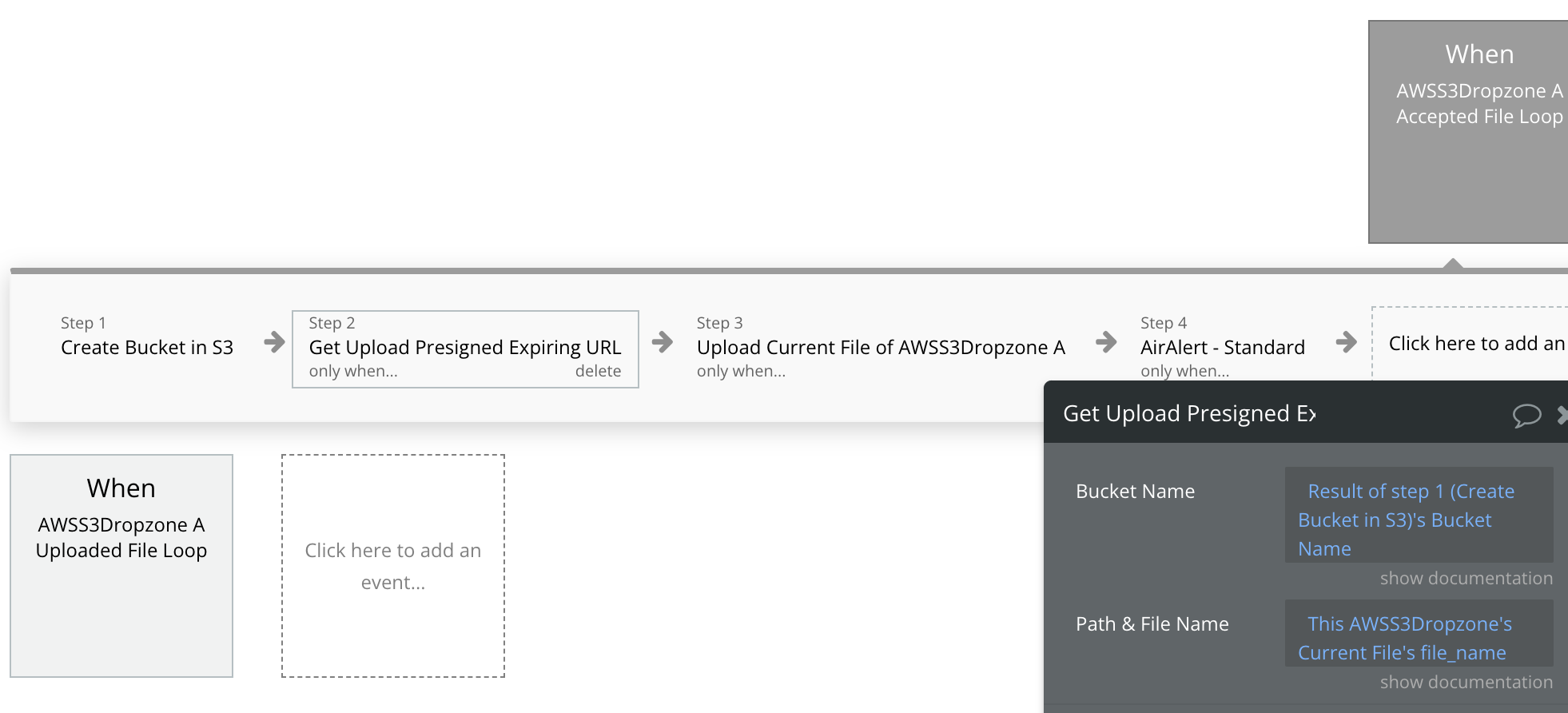Open the Uploaded File Loop event box

121,566
